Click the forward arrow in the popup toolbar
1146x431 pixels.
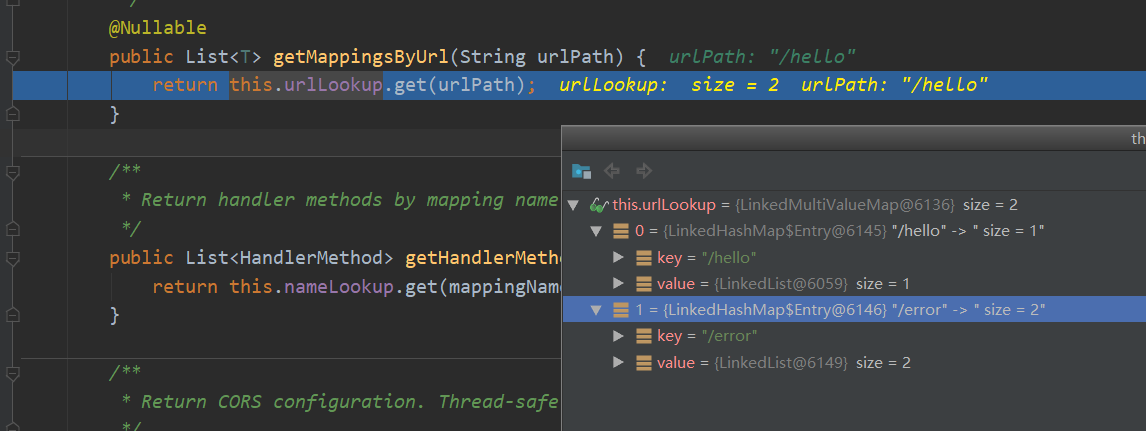(644, 171)
